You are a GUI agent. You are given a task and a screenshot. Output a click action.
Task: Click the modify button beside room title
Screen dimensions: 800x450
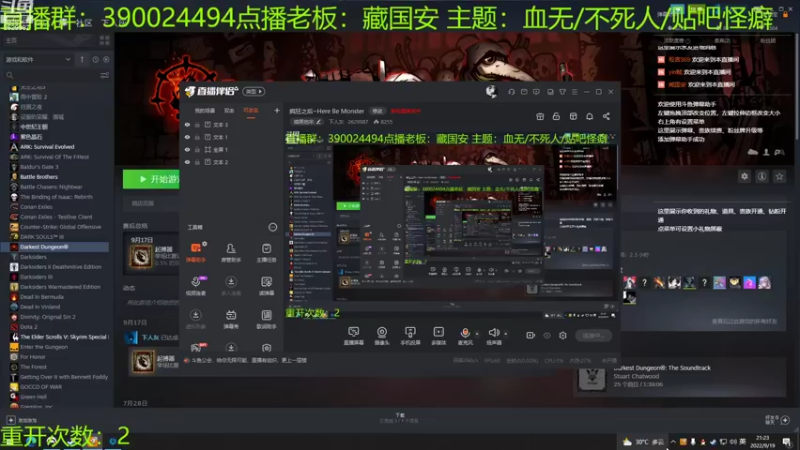click(x=377, y=111)
